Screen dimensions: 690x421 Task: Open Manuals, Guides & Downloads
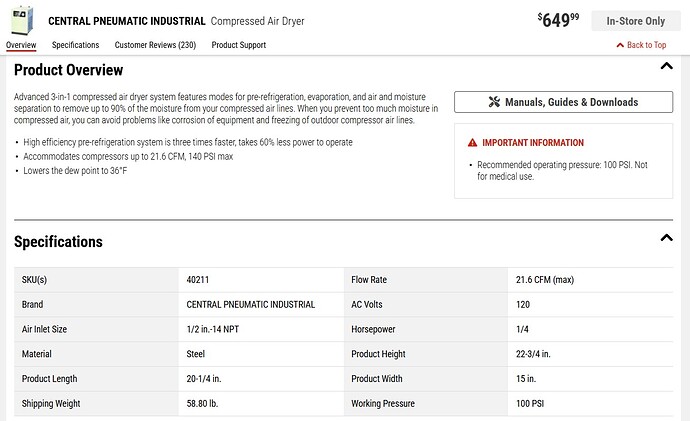pyautogui.click(x=563, y=102)
